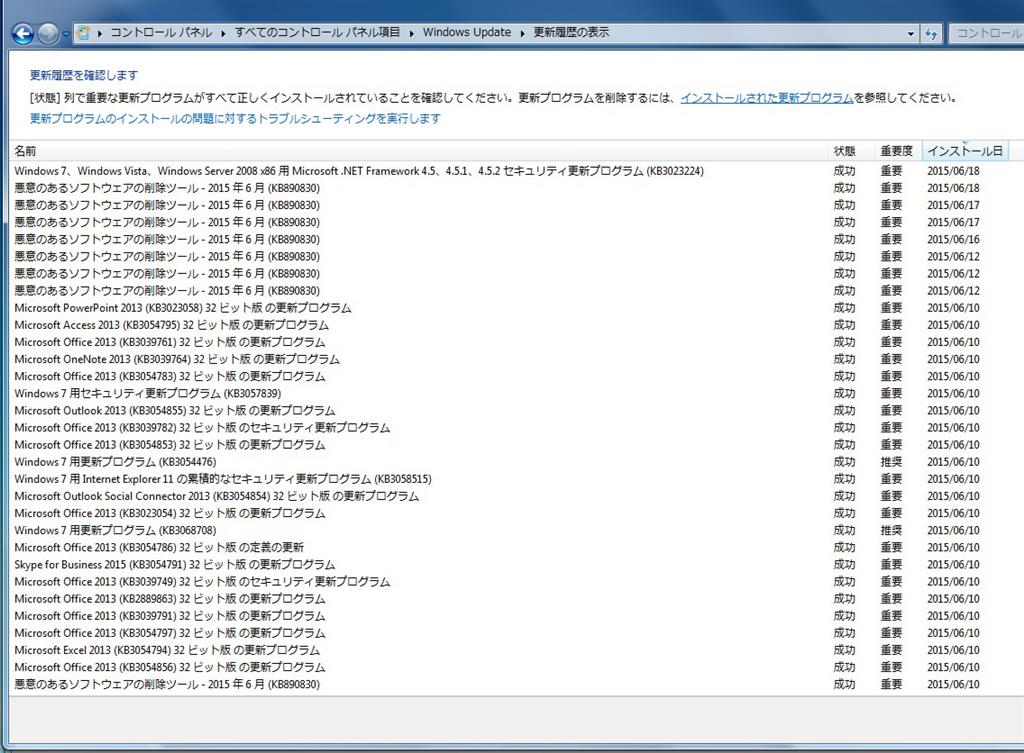Viewport: 1024px width, 753px height.
Task: Expand the arrow after すべてのコントロール パネル項目
Action: (411, 33)
